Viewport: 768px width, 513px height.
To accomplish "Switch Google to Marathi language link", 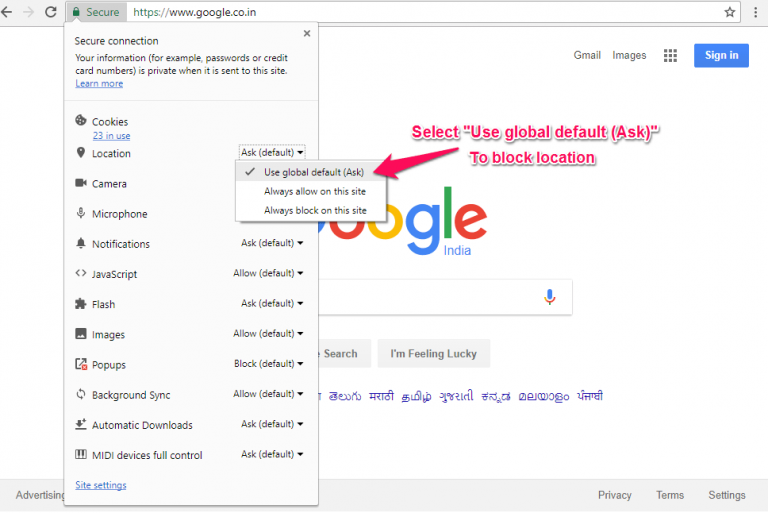I will [381, 396].
